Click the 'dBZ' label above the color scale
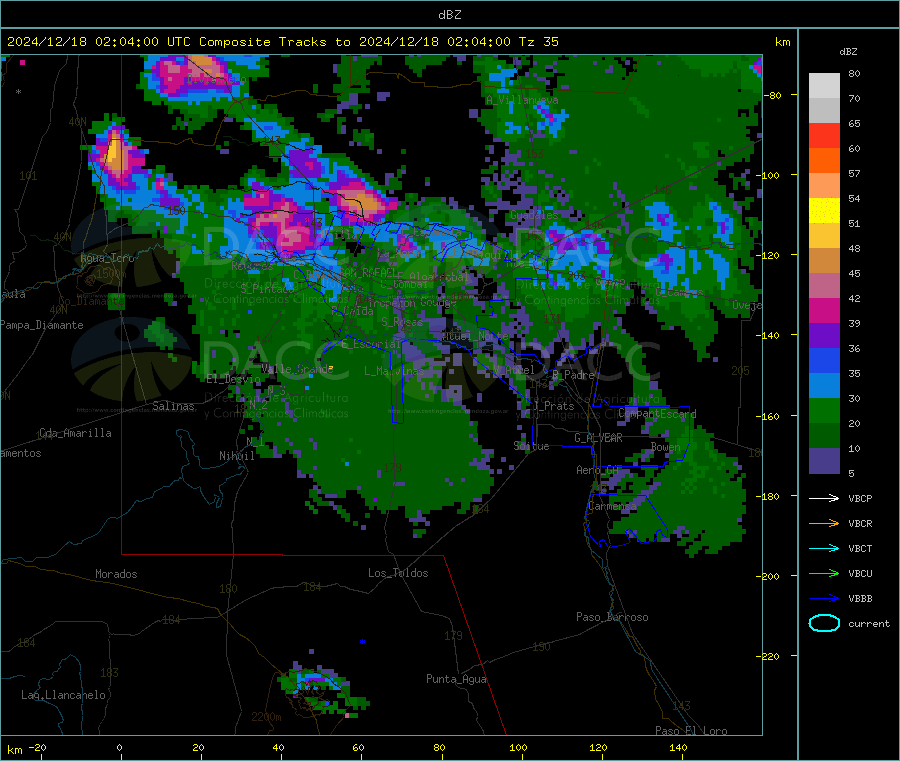900x761 pixels. click(x=848, y=52)
